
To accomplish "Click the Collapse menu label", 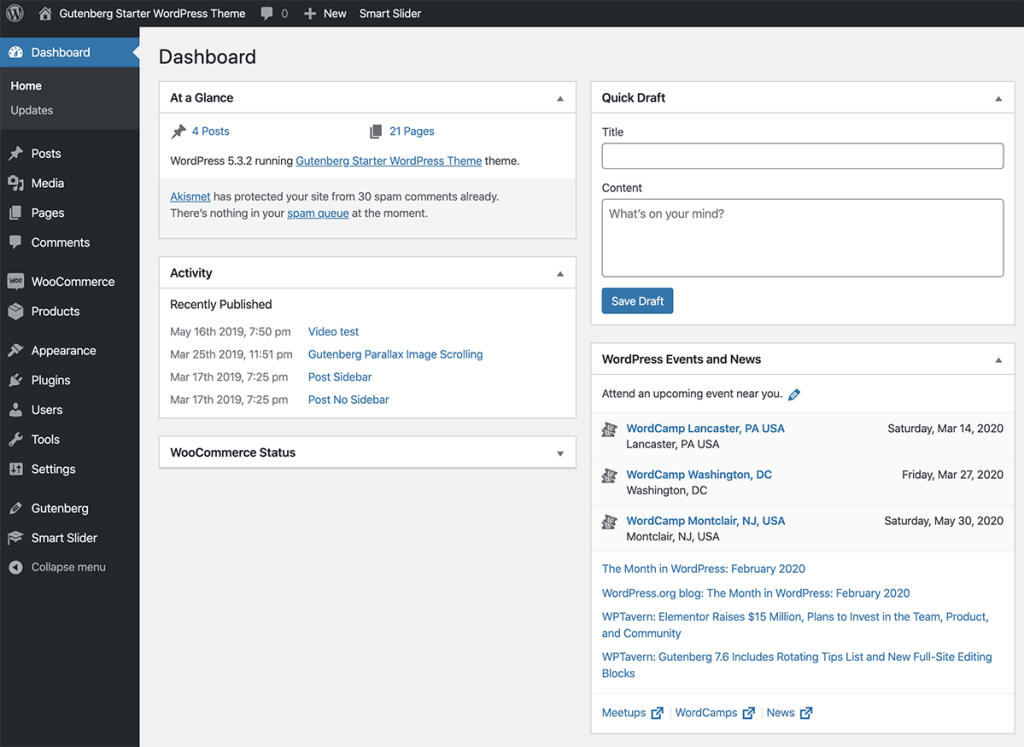I will pos(68,567).
